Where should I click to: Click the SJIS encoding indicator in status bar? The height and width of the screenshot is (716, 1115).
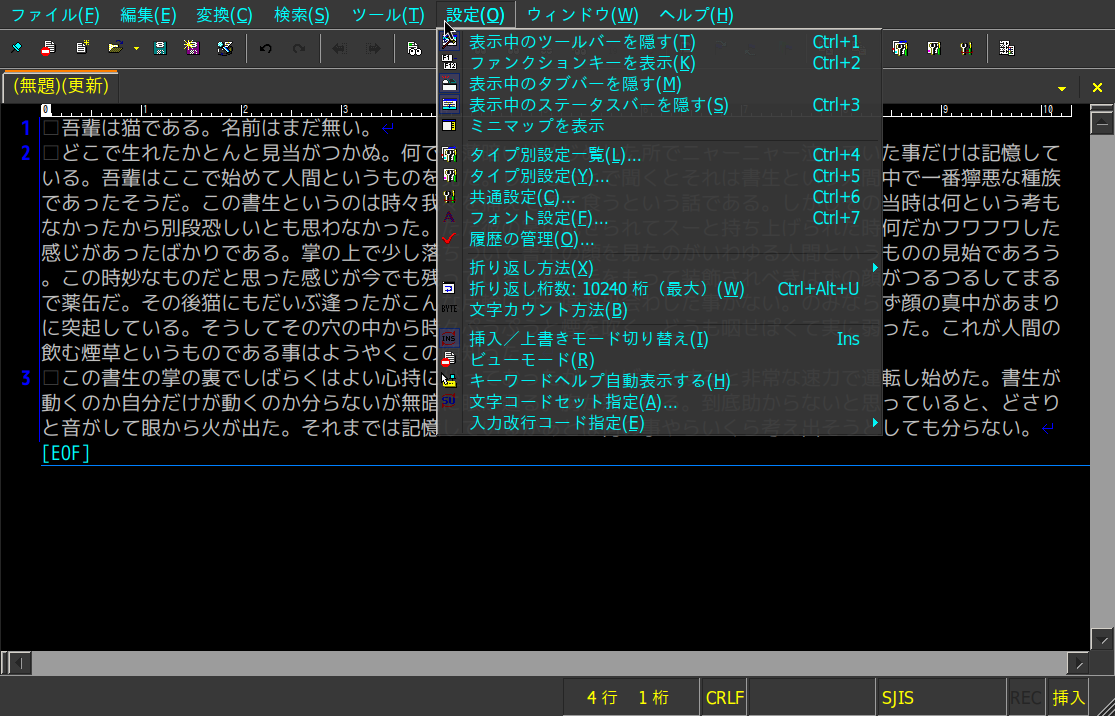tap(898, 697)
